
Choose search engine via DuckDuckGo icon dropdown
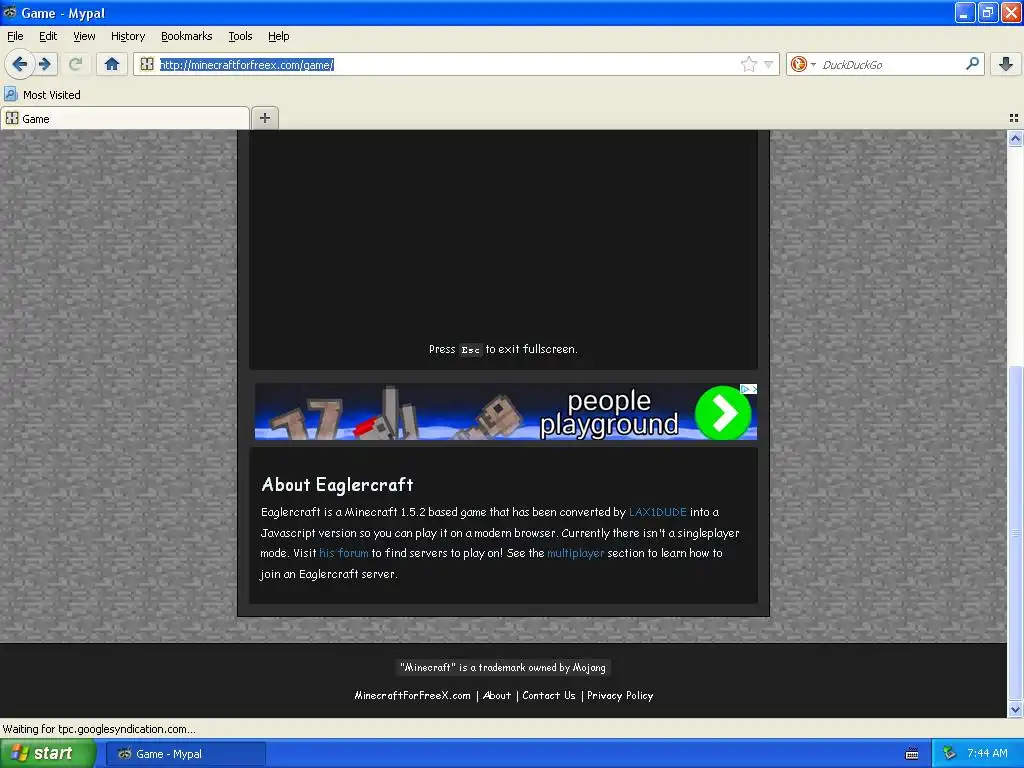[x=803, y=64]
